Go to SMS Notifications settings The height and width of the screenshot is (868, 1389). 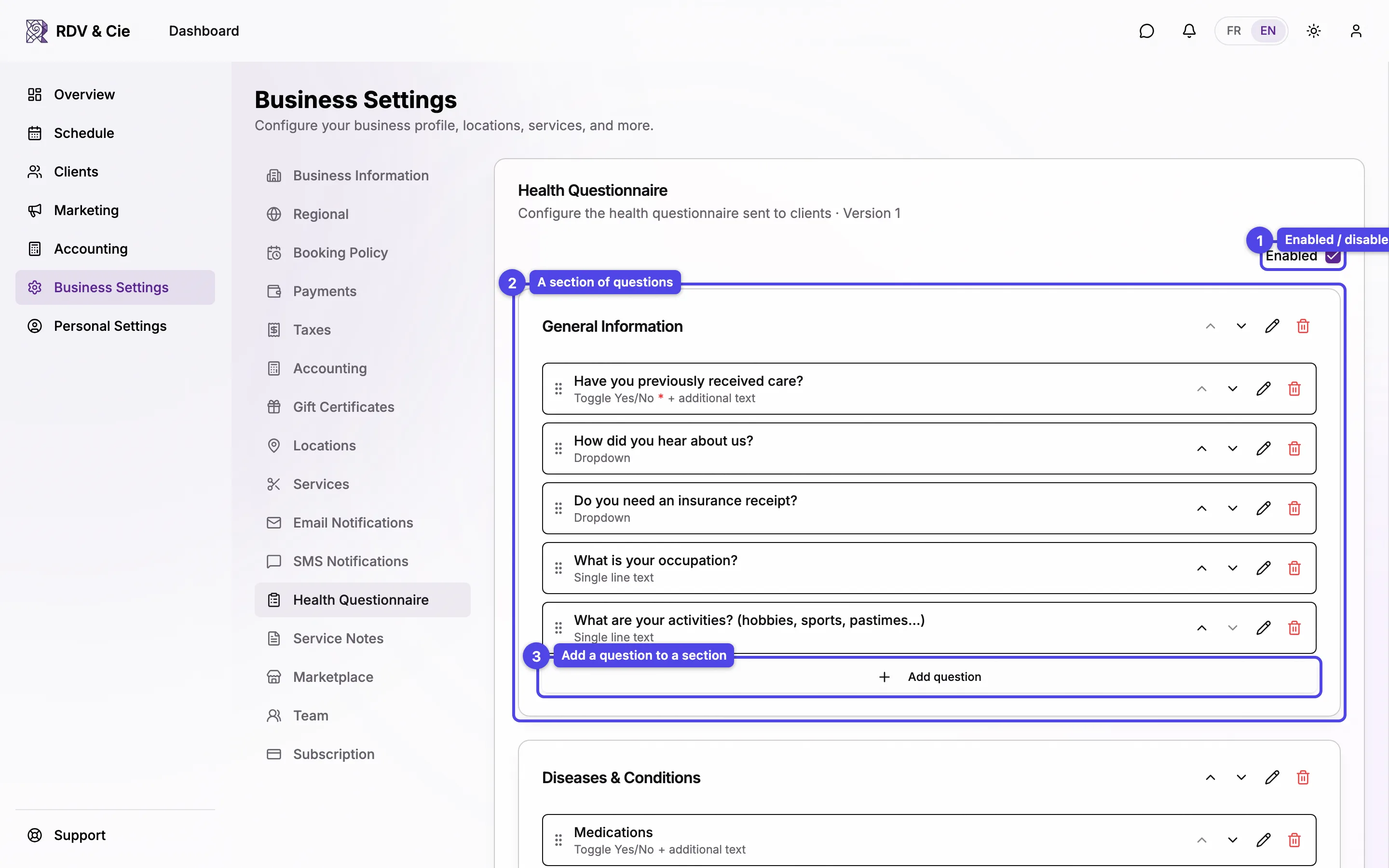click(x=362, y=561)
